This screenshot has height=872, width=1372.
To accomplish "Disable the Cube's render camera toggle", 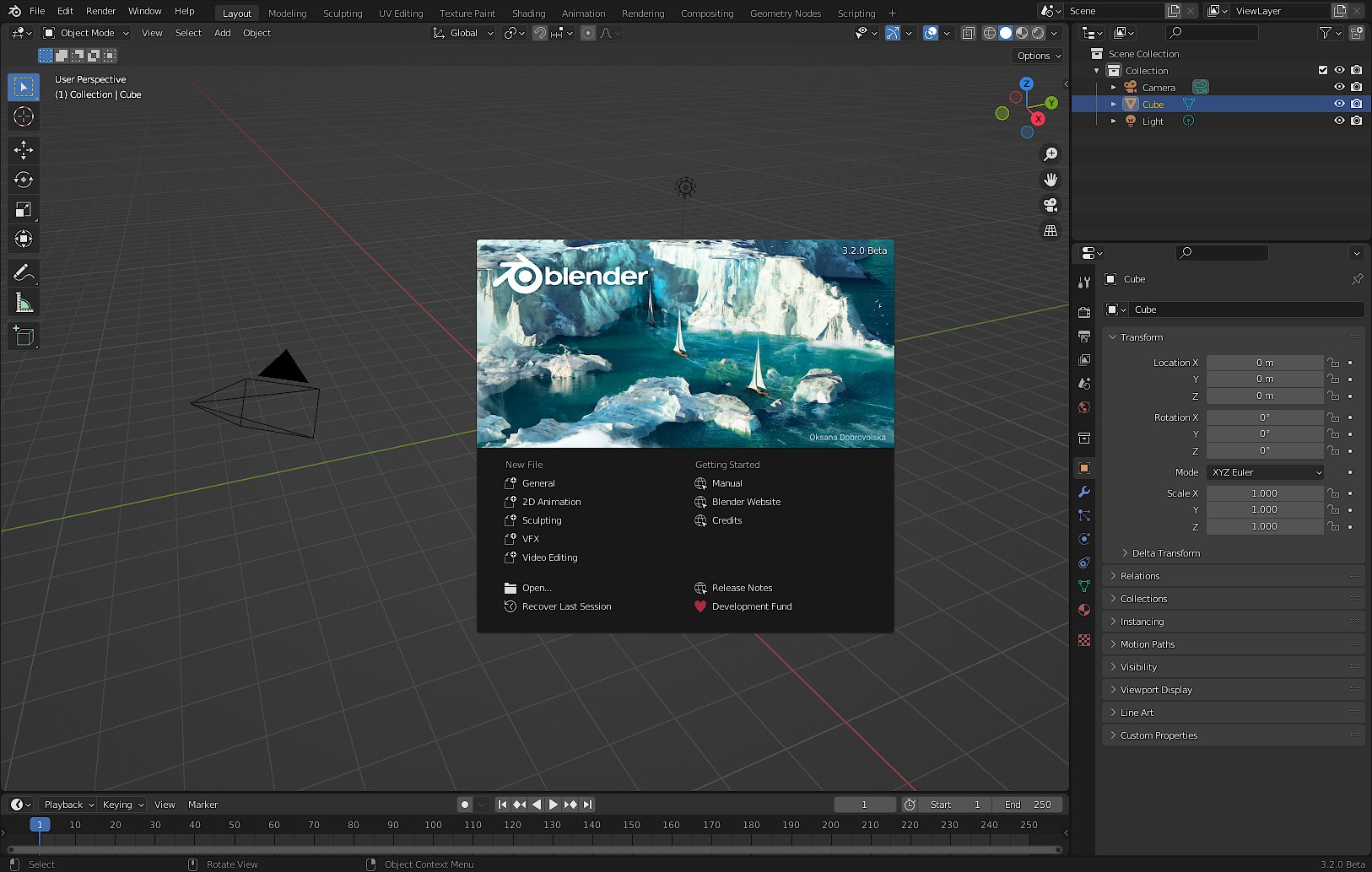I will pos(1357,104).
